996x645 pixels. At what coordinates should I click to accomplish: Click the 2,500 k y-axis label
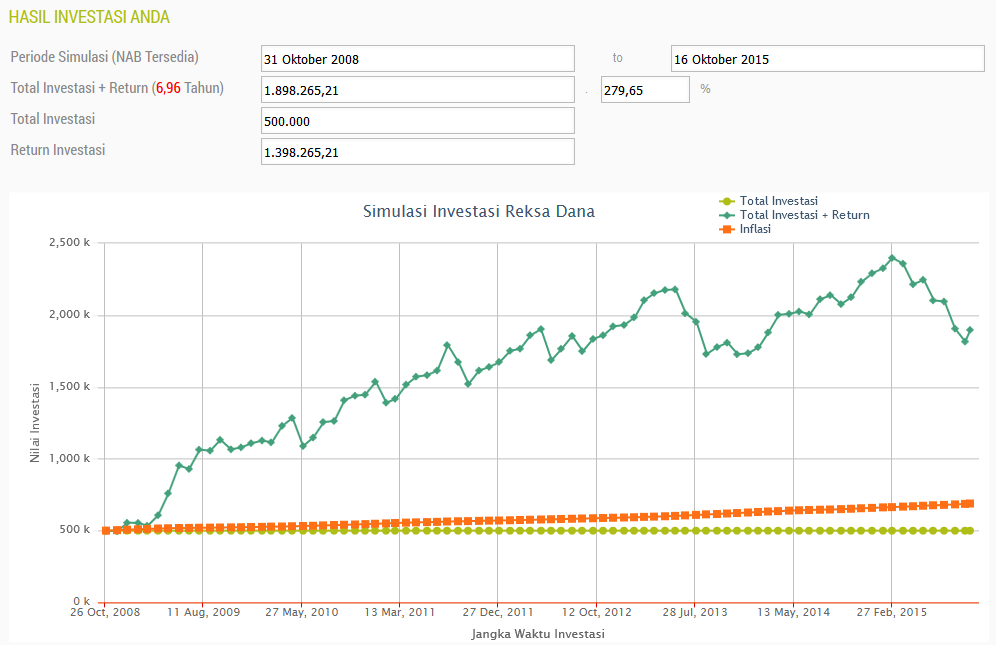(69, 243)
